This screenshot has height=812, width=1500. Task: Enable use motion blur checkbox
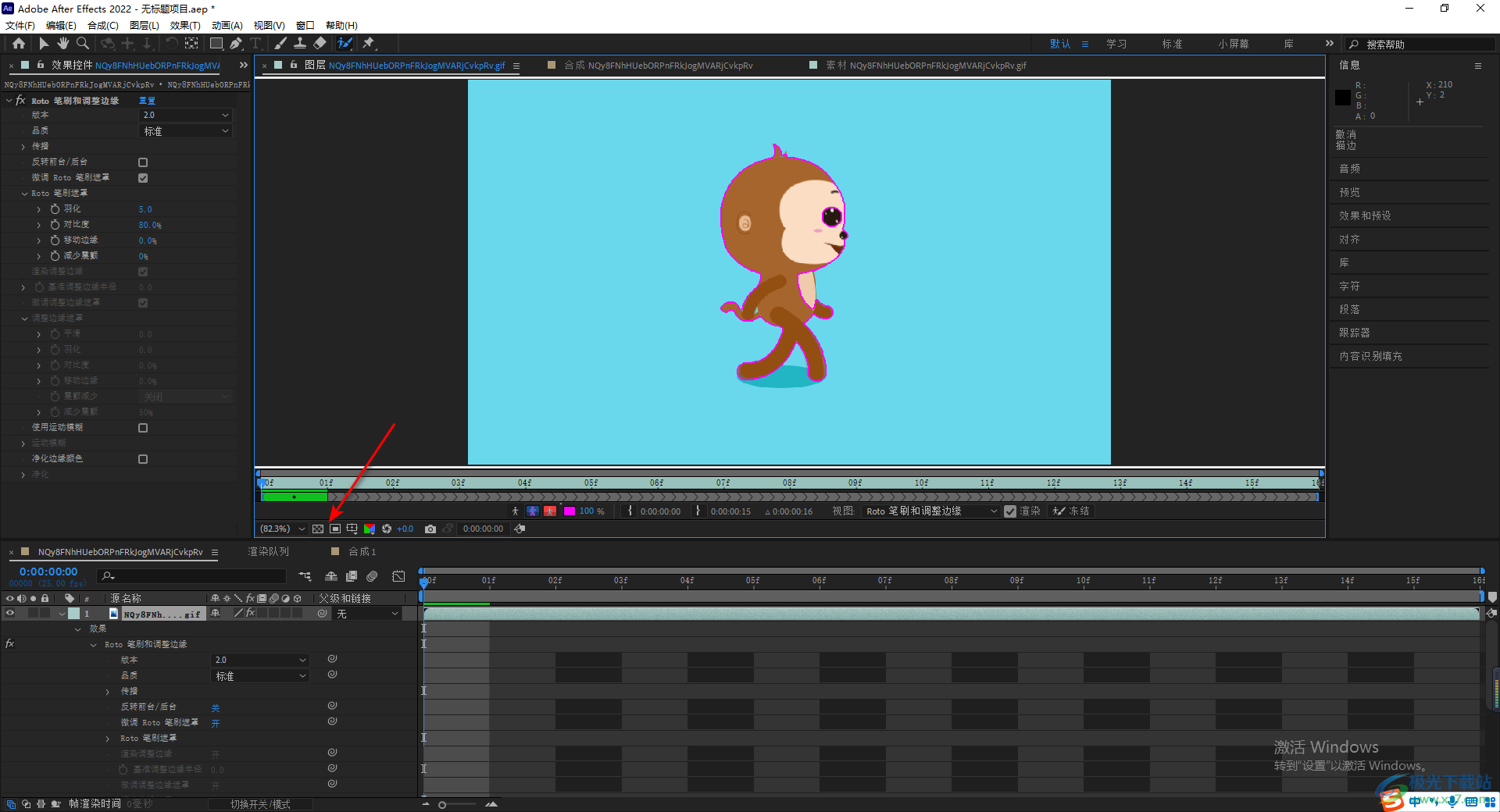[x=143, y=428]
